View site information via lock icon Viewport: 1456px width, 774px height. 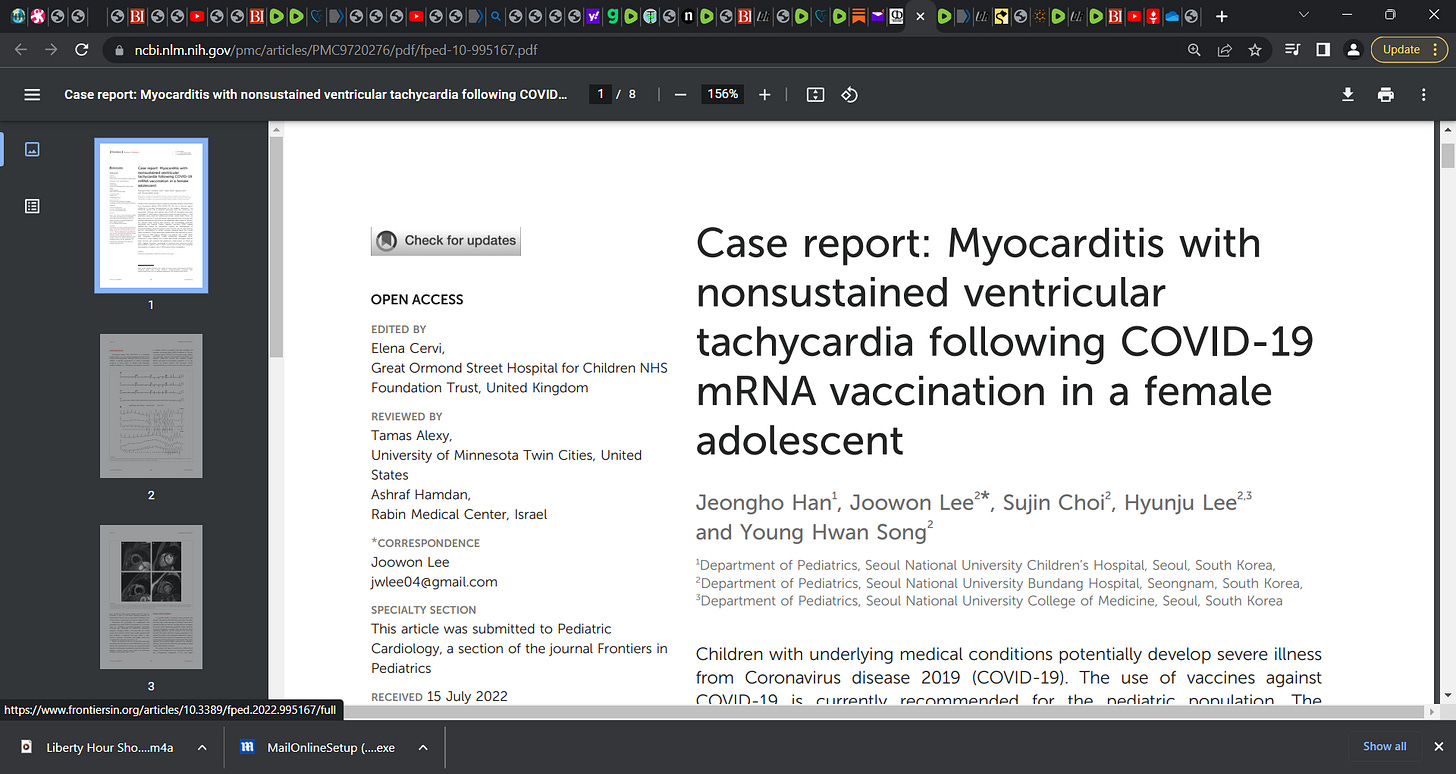[x=119, y=50]
